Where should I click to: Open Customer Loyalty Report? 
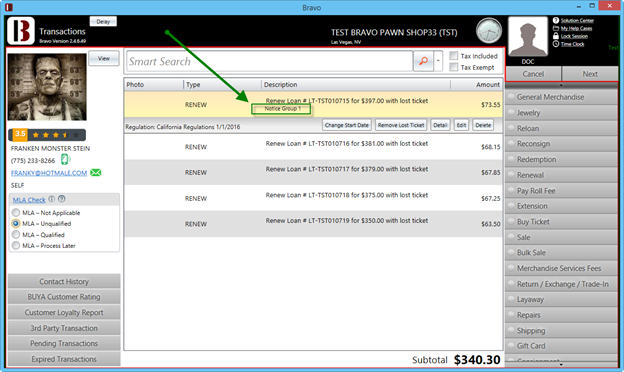(x=64, y=312)
